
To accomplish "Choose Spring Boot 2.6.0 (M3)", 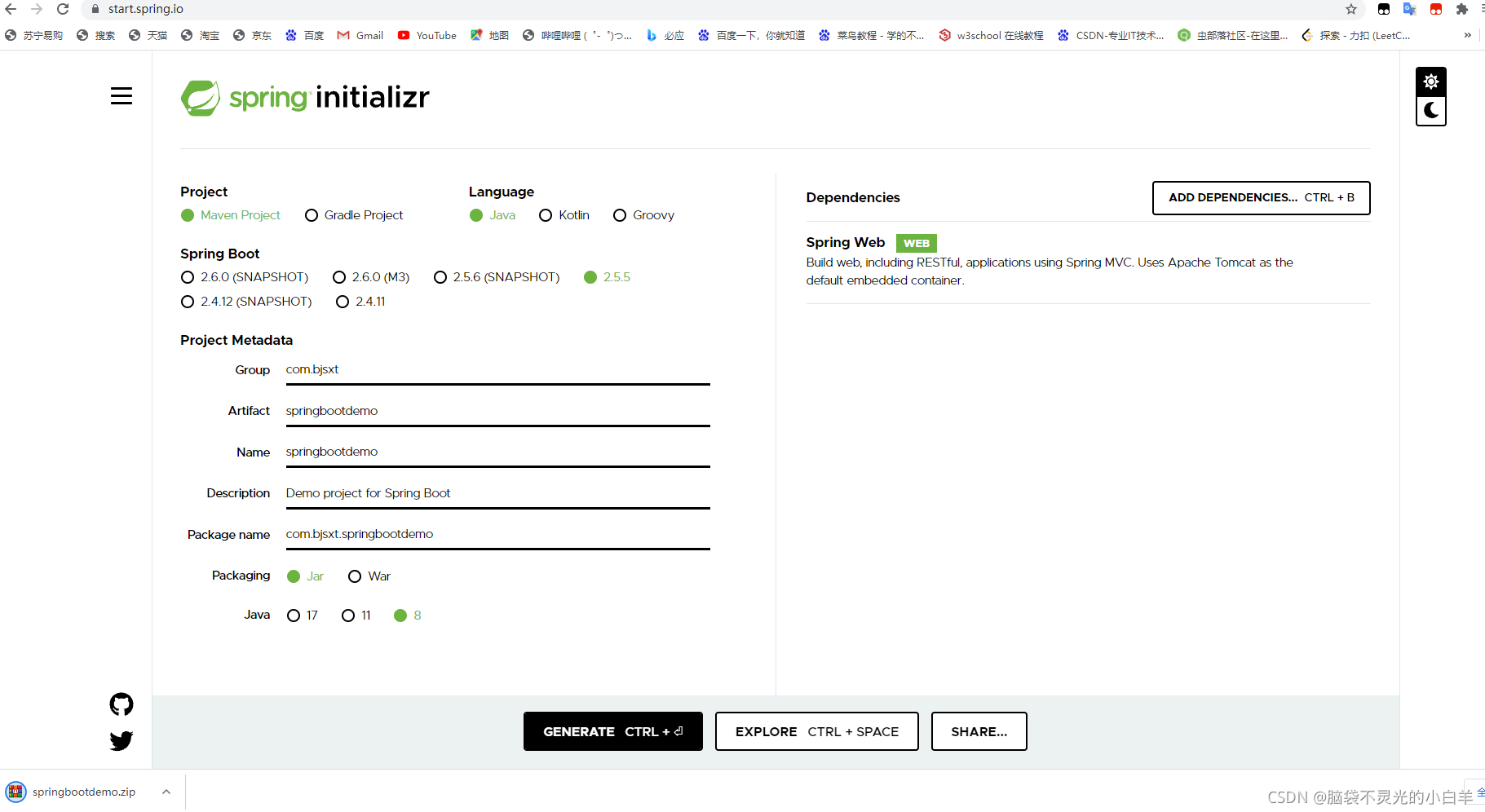I will coord(371,277).
